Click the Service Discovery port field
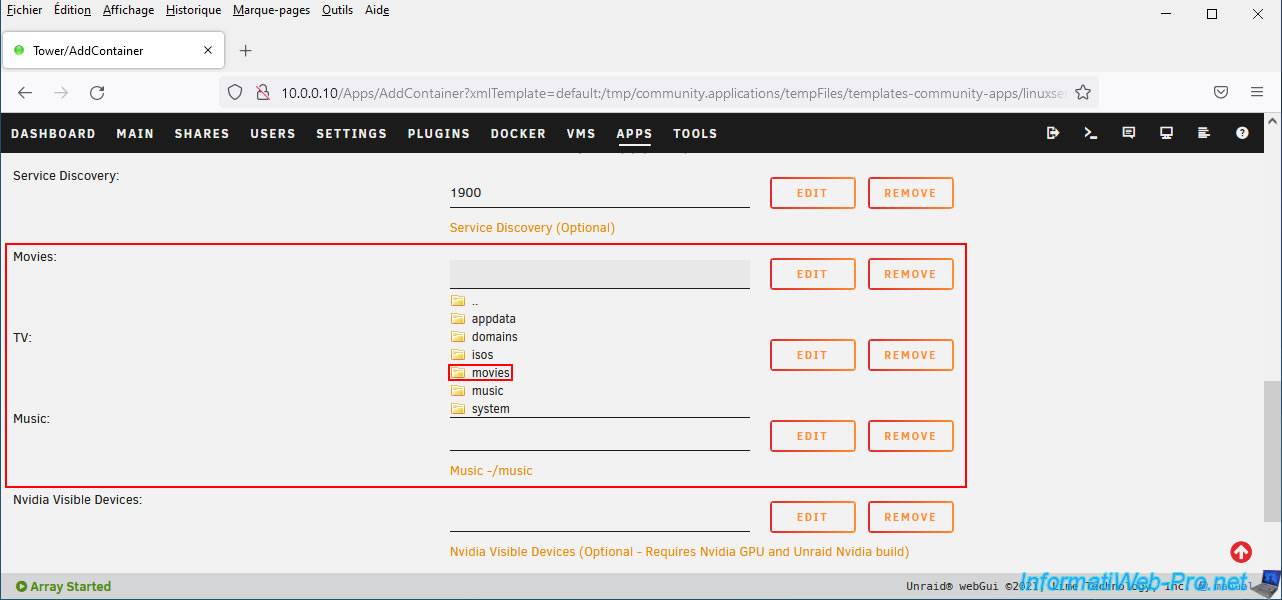Image resolution: width=1282 pixels, height=600 pixels. point(599,193)
